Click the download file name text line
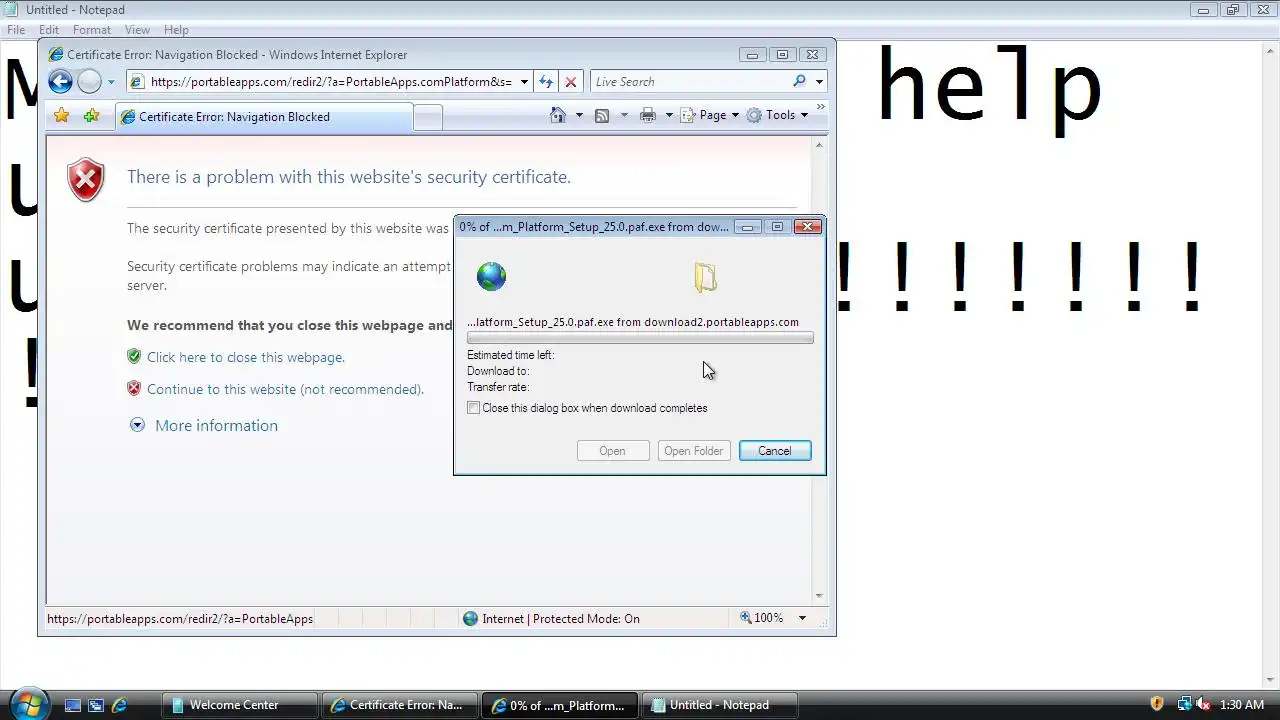The width and height of the screenshot is (1280, 720). click(x=633, y=322)
